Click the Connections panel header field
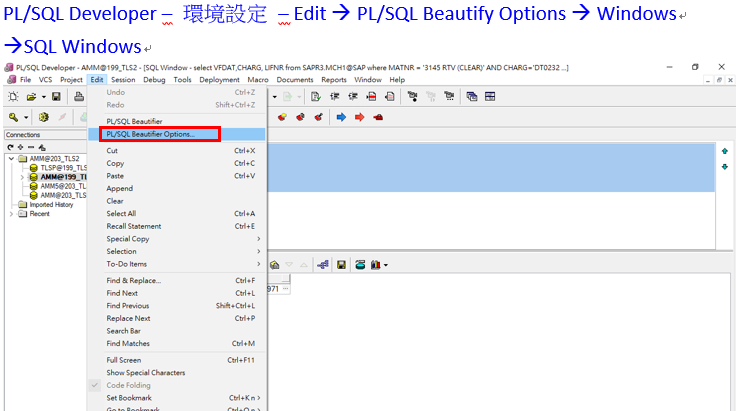This screenshot has width=740, height=411. pyautogui.click(x=46, y=135)
